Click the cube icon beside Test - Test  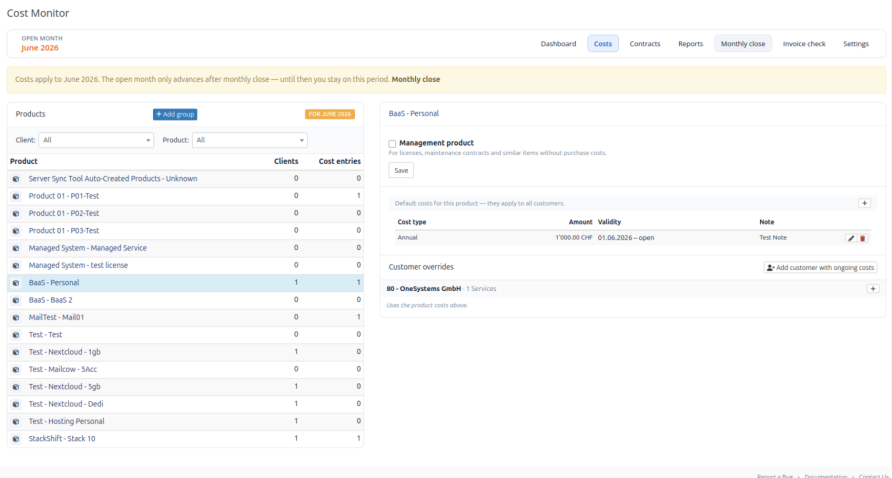[x=16, y=335]
